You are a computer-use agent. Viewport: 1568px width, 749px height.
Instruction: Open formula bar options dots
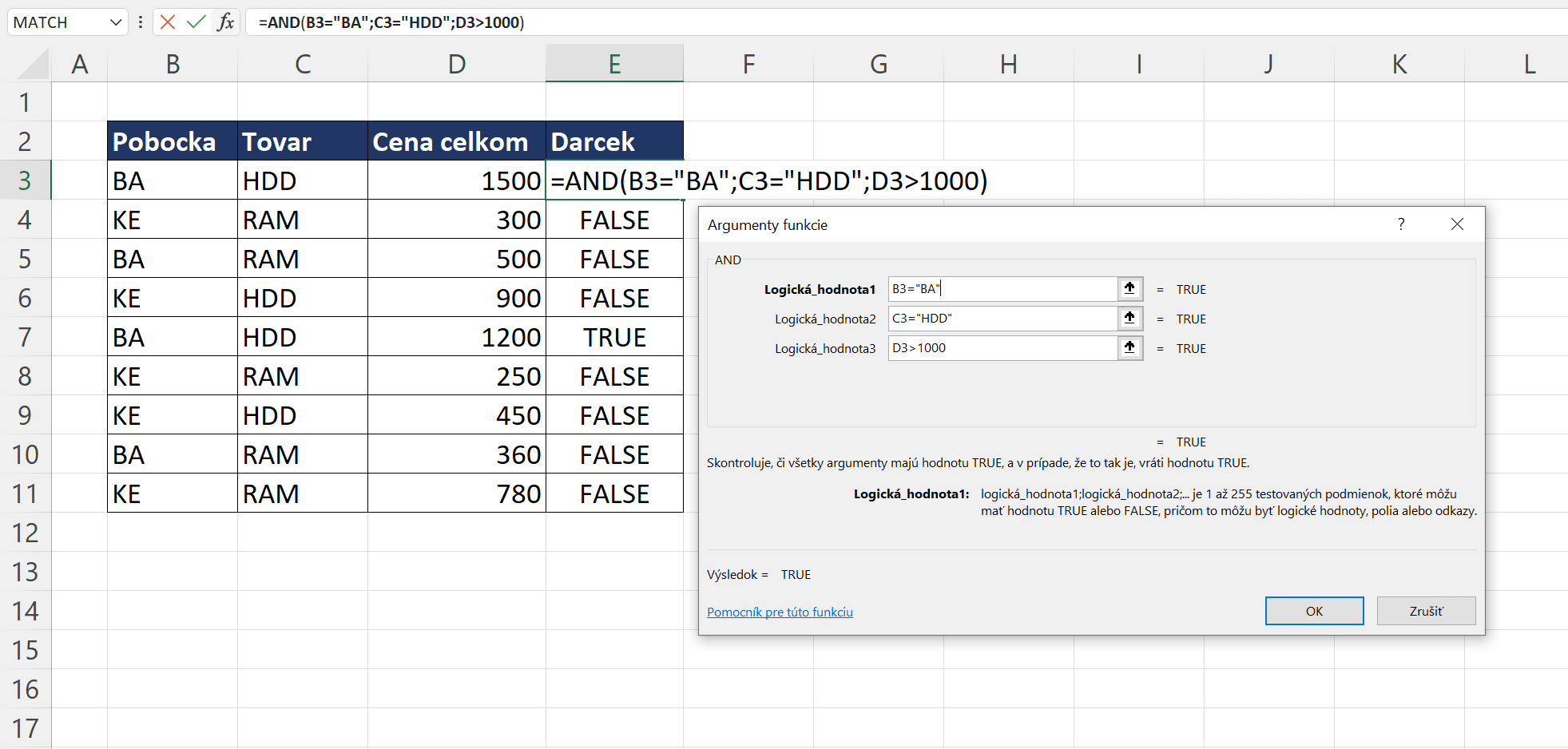141,22
